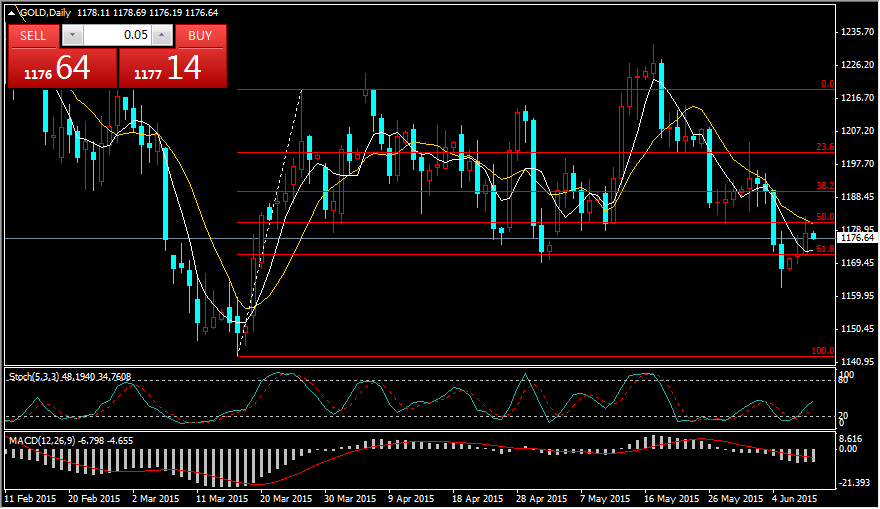Click the BUY button

click(x=200, y=35)
